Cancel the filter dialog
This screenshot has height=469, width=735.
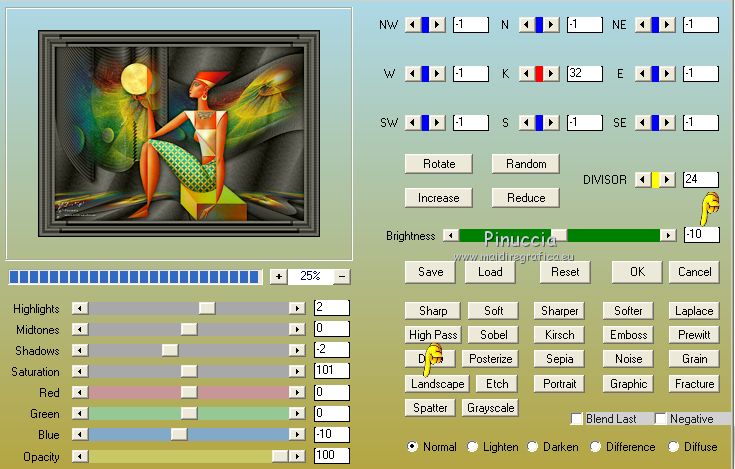pos(695,272)
